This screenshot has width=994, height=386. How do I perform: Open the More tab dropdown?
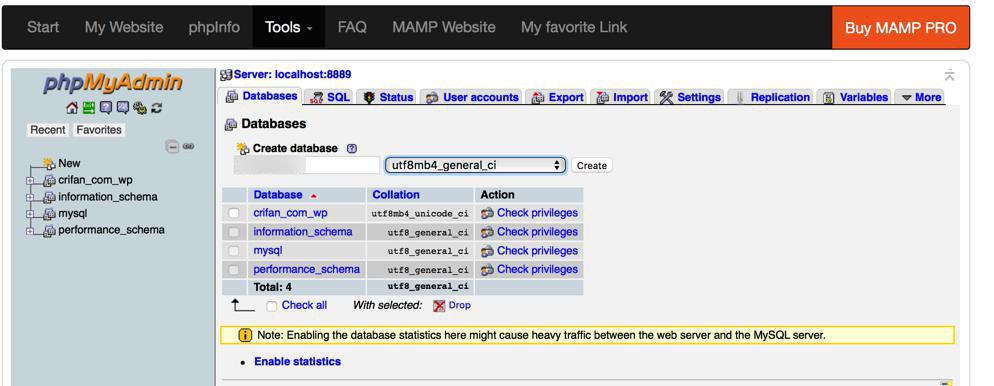pos(920,98)
